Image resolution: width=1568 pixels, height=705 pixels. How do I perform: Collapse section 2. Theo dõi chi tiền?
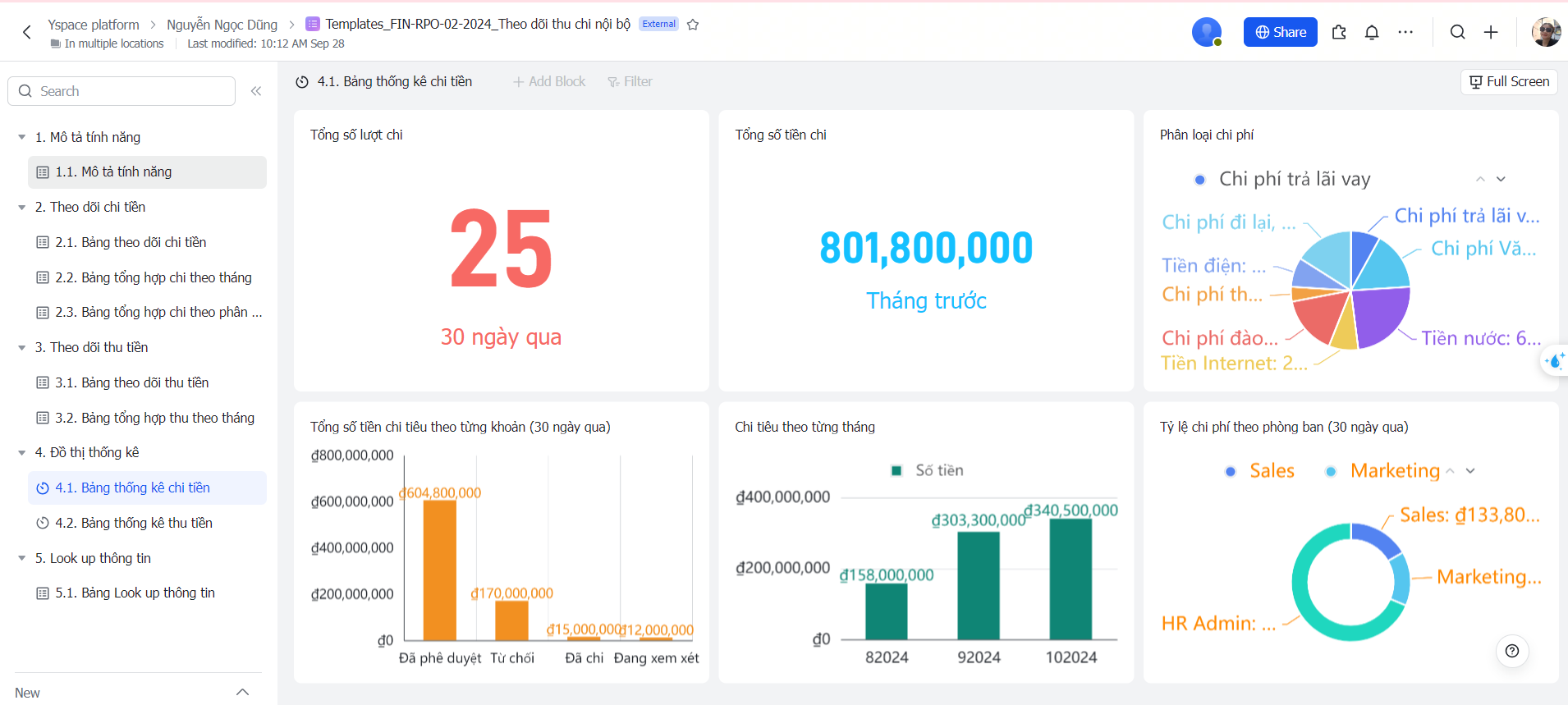click(x=22, y=208)
